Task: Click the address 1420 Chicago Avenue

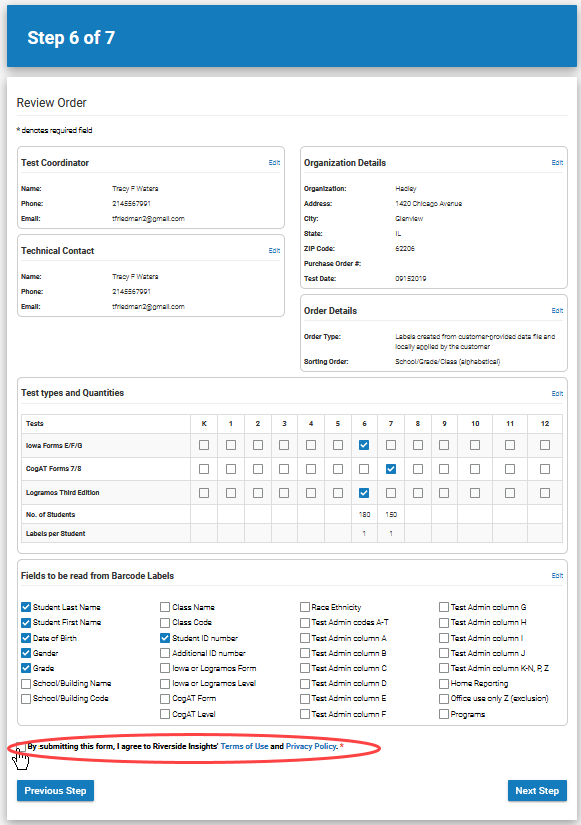Action: (428, 204)
